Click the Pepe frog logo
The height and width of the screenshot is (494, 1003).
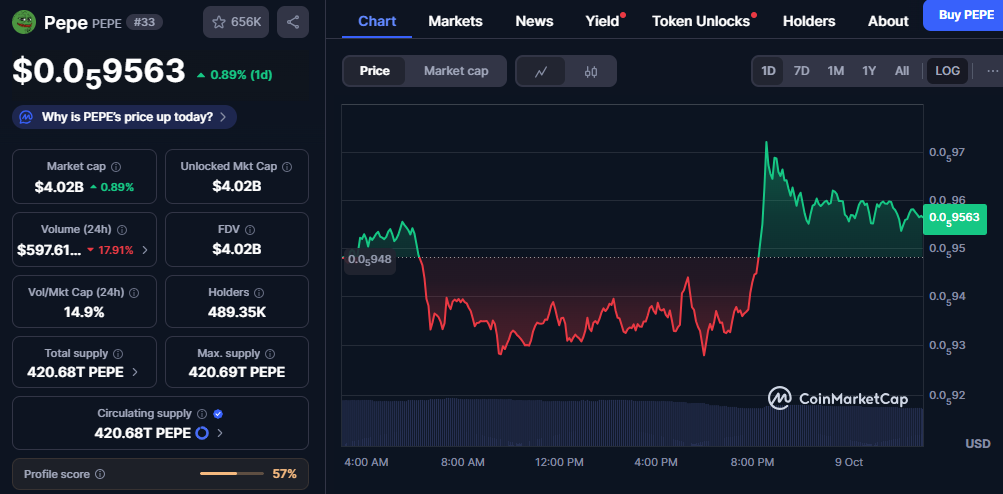click(x=24, y=21)
